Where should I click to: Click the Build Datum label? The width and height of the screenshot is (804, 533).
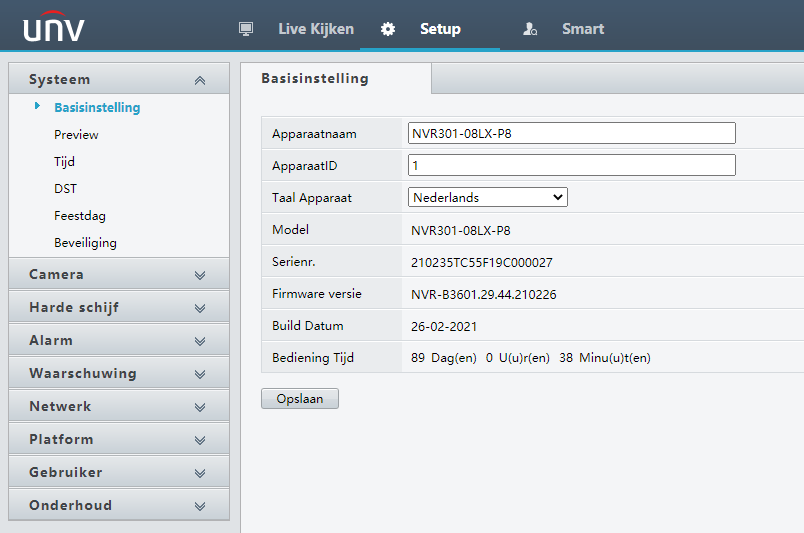coord(308,326)
